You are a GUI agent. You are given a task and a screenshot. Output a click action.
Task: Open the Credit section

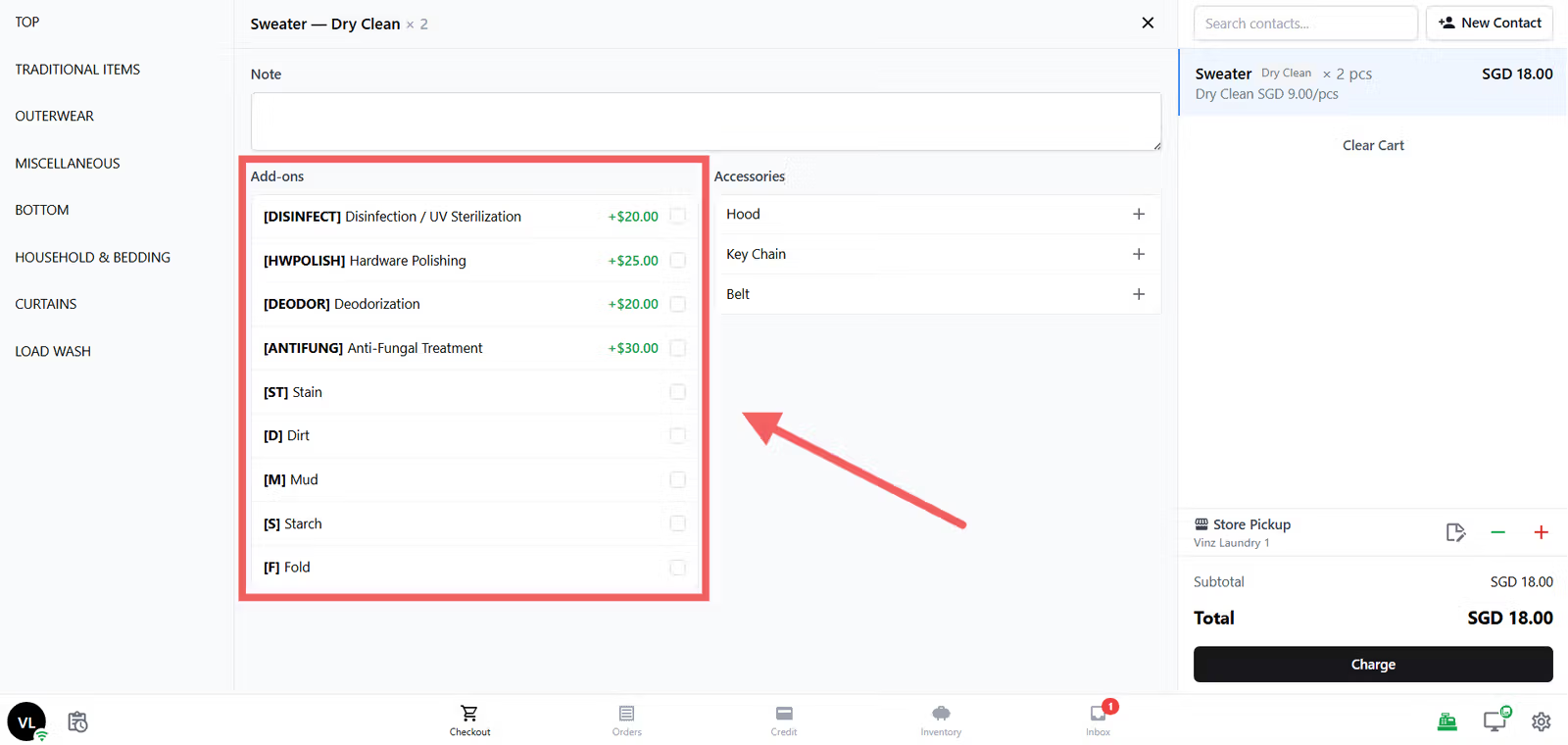[784, 720]
